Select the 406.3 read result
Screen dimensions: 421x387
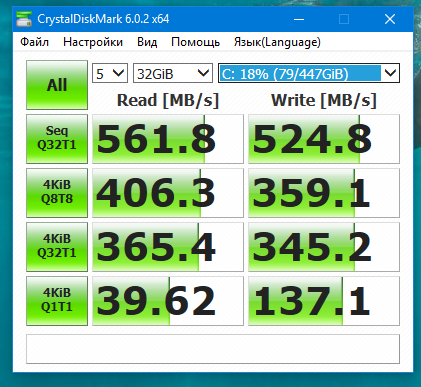coord(168,193)
